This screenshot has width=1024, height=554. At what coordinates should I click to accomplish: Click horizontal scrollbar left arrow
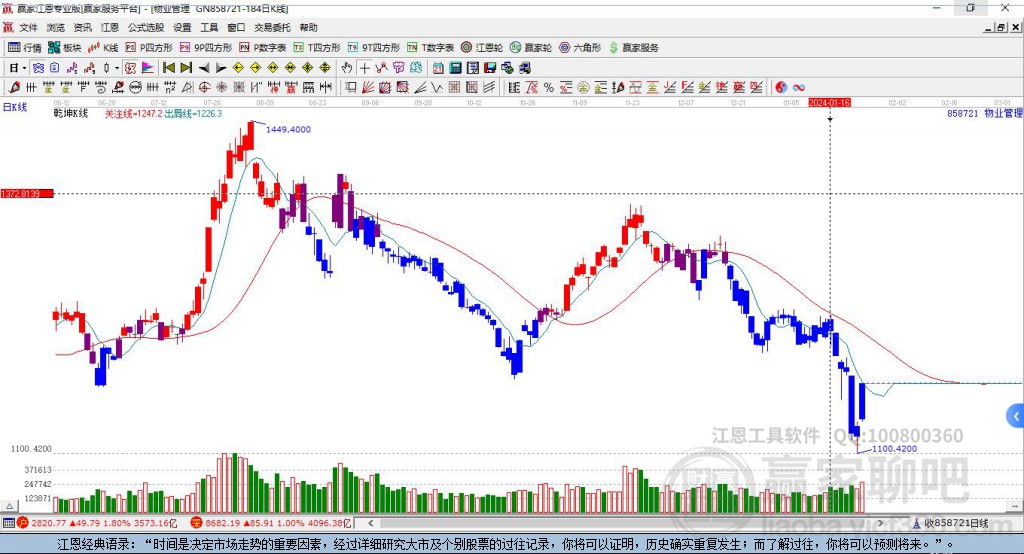(370, 523)
